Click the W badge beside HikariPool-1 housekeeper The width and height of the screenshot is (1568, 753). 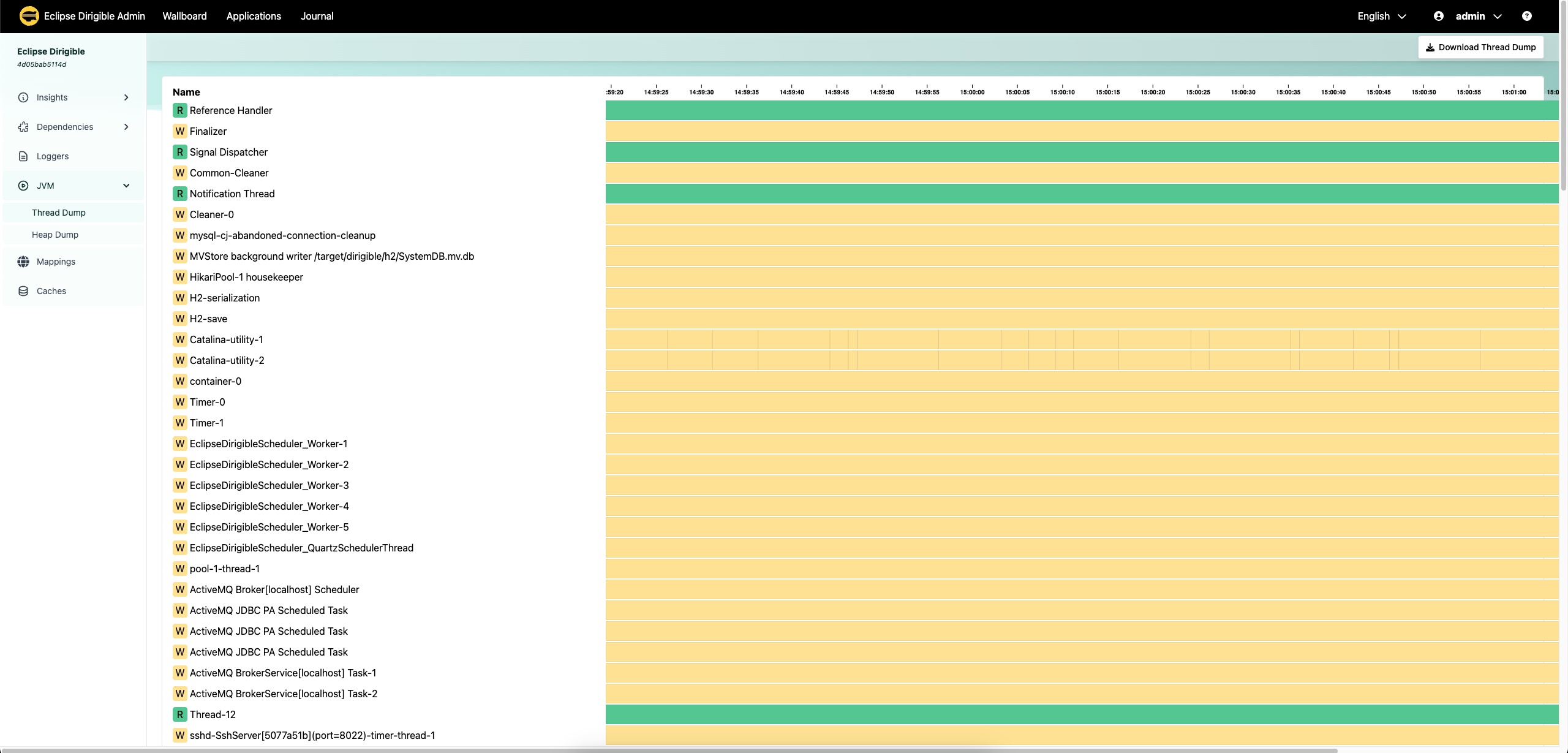tap(179, 277)
